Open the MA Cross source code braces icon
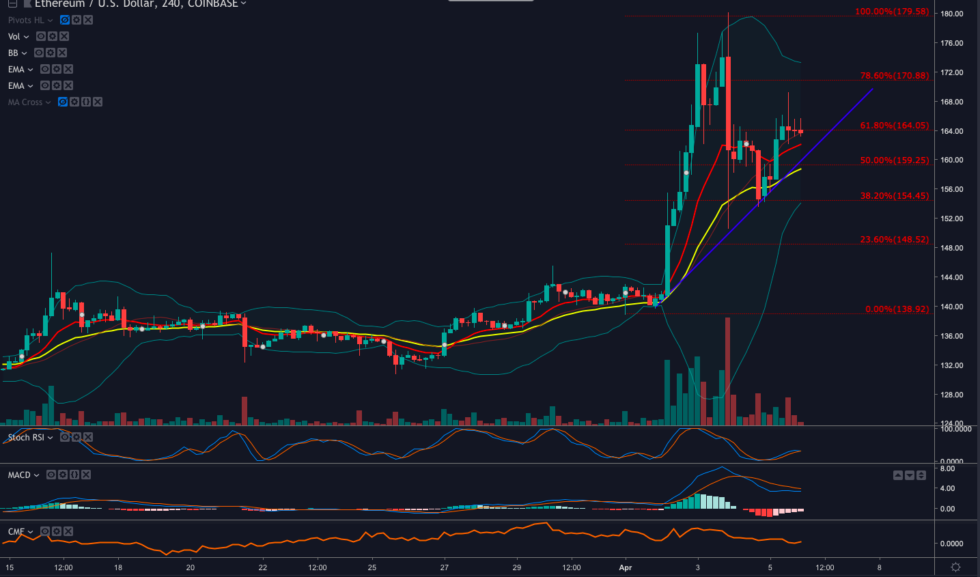The width and height of the screenshot is (980, 577). (86, 102)
